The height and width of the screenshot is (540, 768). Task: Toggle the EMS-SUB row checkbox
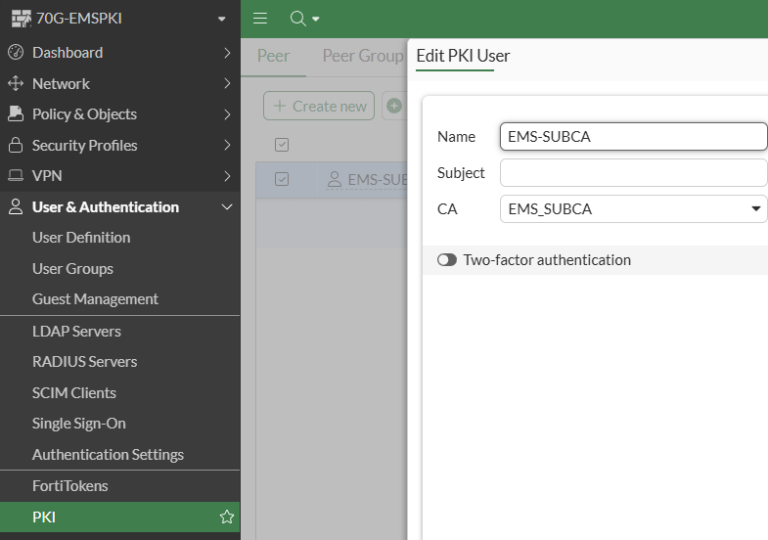pyautogui.click(x=282, y=179)
